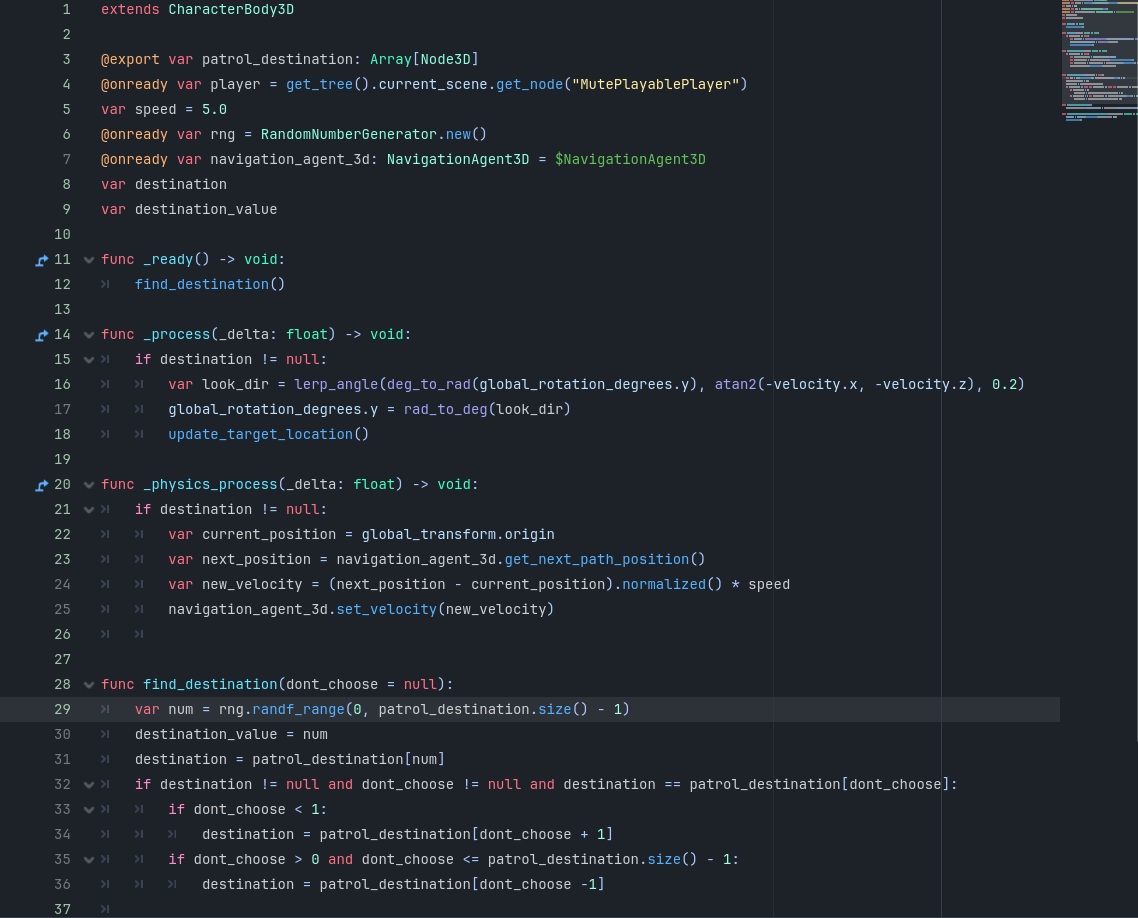
Task: Click 'Array[Node3D]' type hint
Action: pyautogui.click(x=424, y=60)
